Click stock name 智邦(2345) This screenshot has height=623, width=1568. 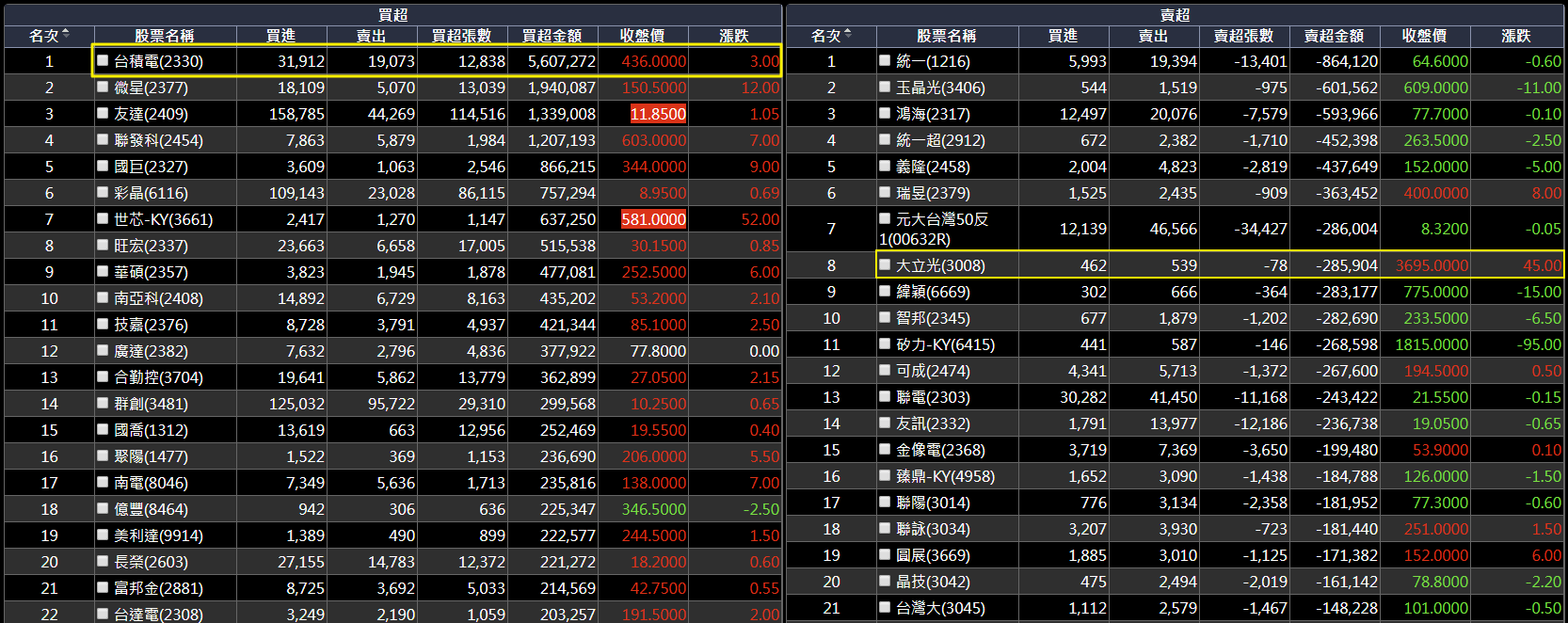coord(933,318)
